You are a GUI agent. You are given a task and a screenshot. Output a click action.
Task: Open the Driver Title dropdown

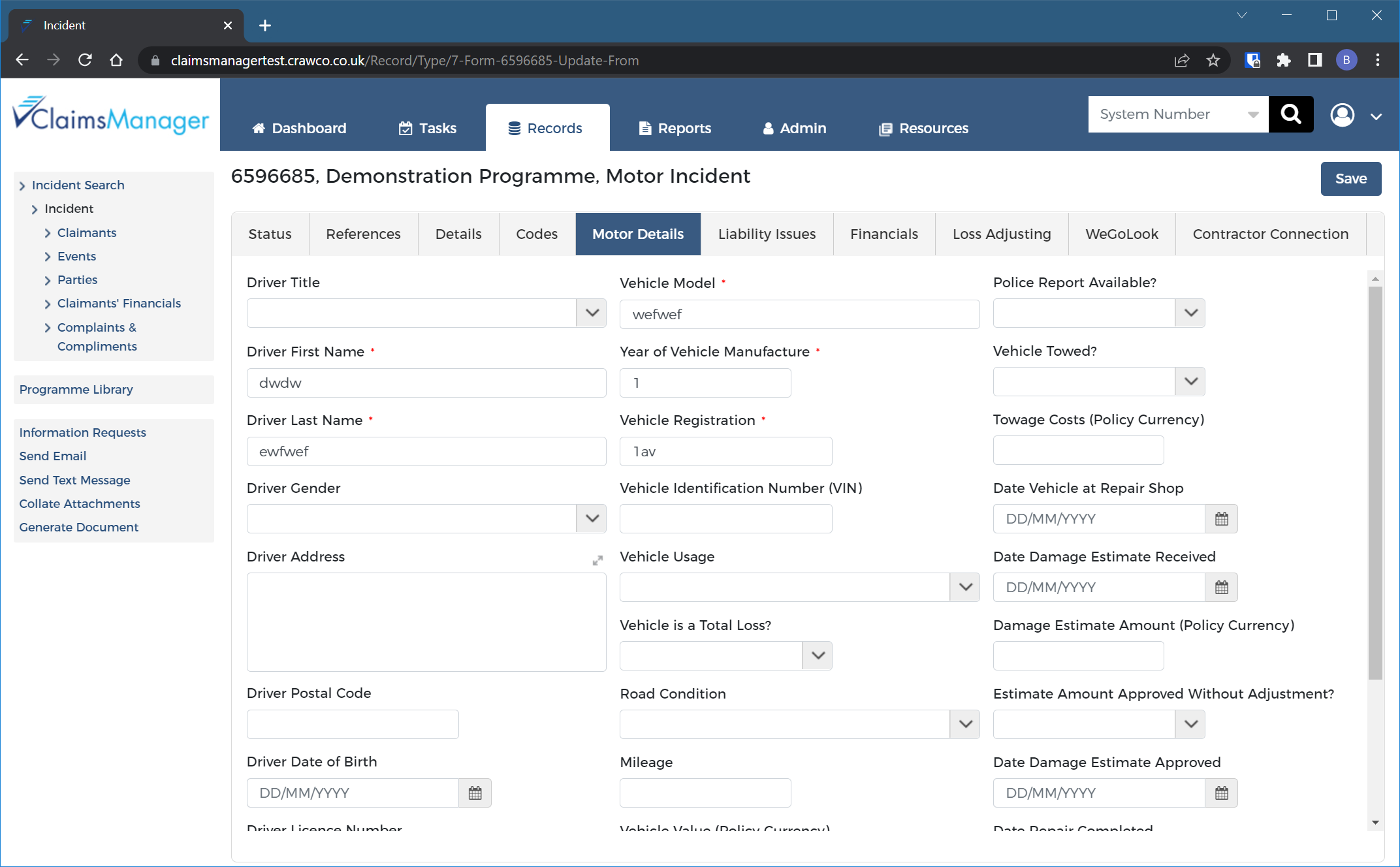click(592, 313)
